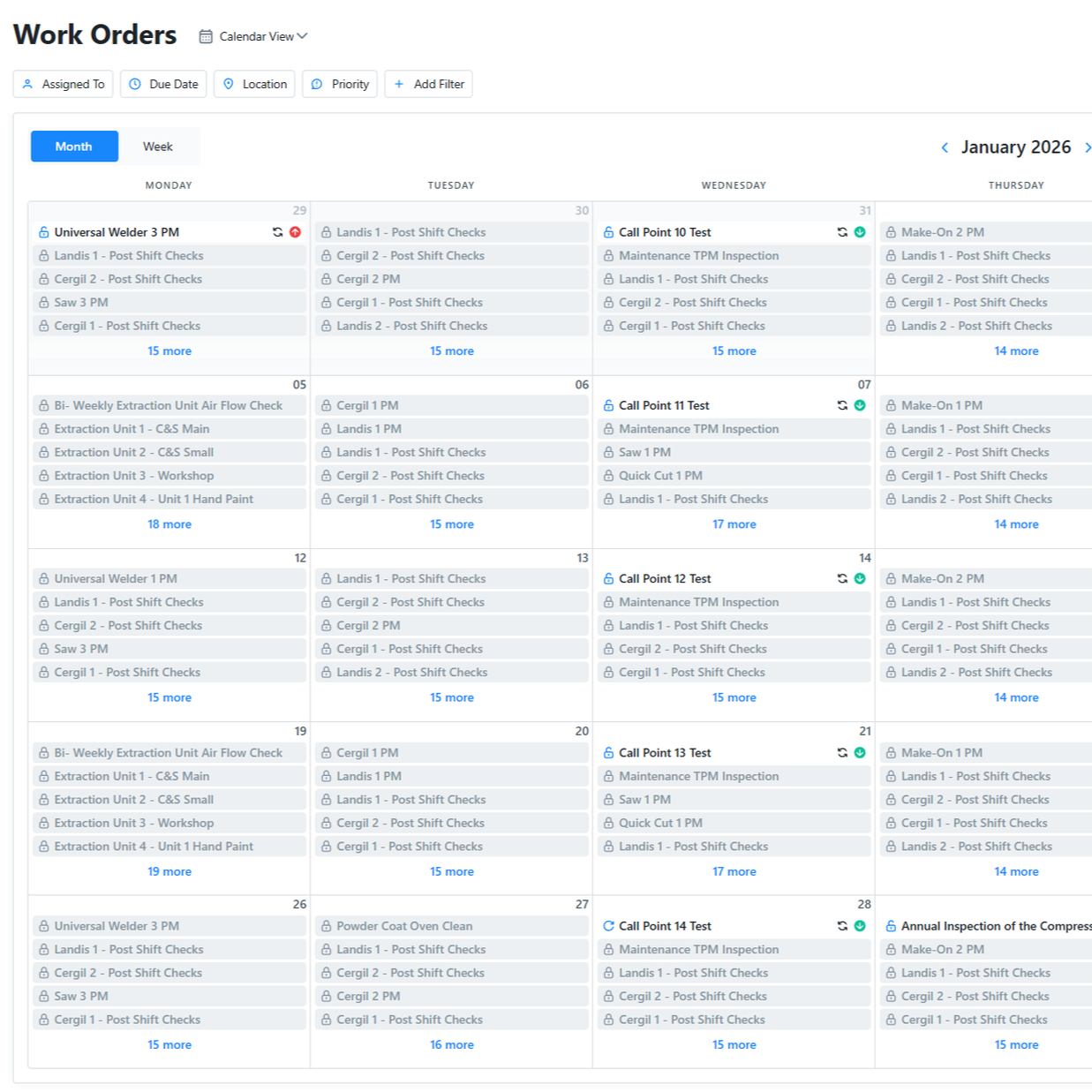Image resolution: width=1092 pixels, height=1092 pixels.
Task: Click the unlock icon beside Universal Welder 3 PM
Action: pyautogui.click(x=42, y=231)
